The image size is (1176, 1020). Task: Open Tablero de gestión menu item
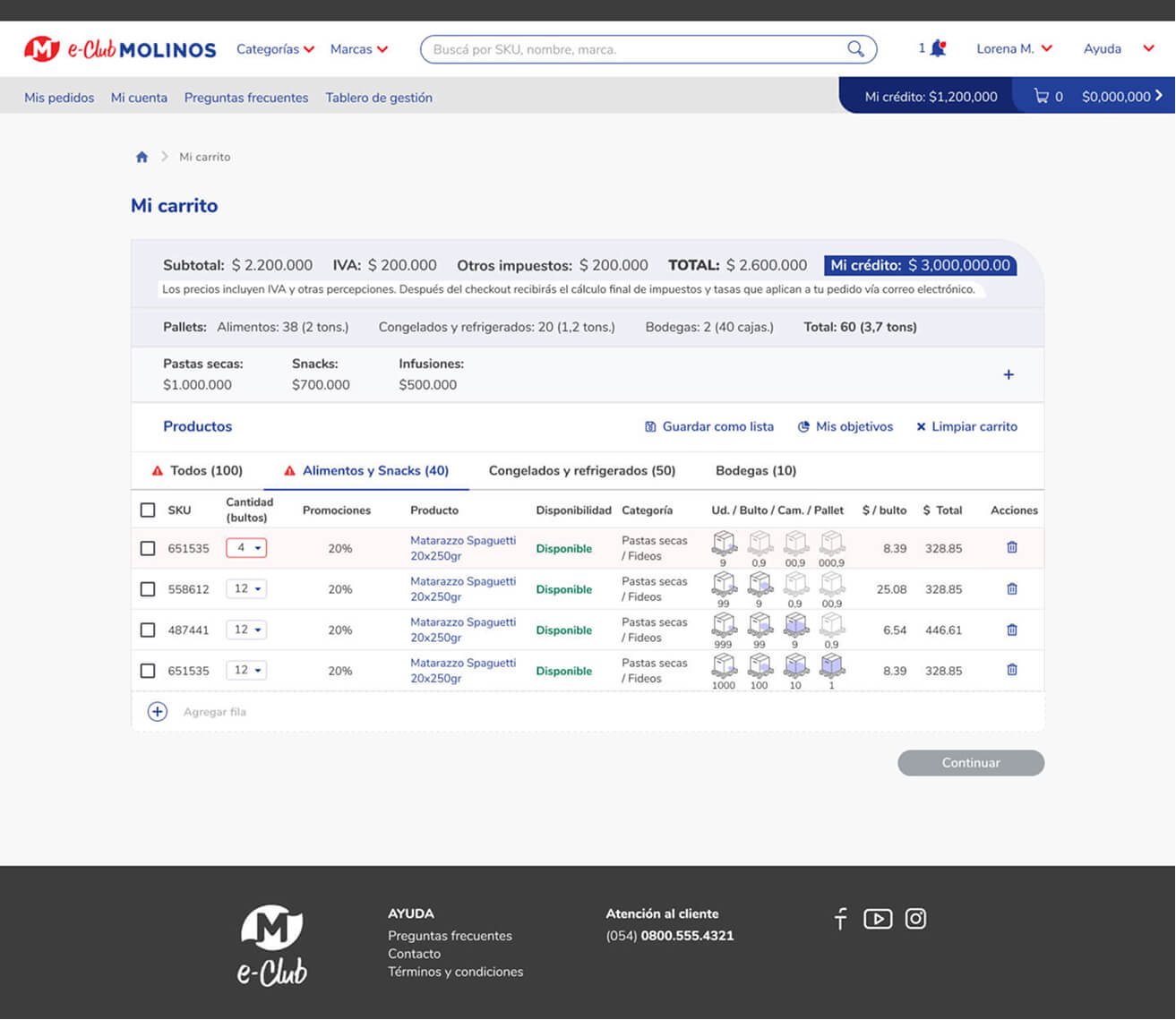click(x=379, y=98)
